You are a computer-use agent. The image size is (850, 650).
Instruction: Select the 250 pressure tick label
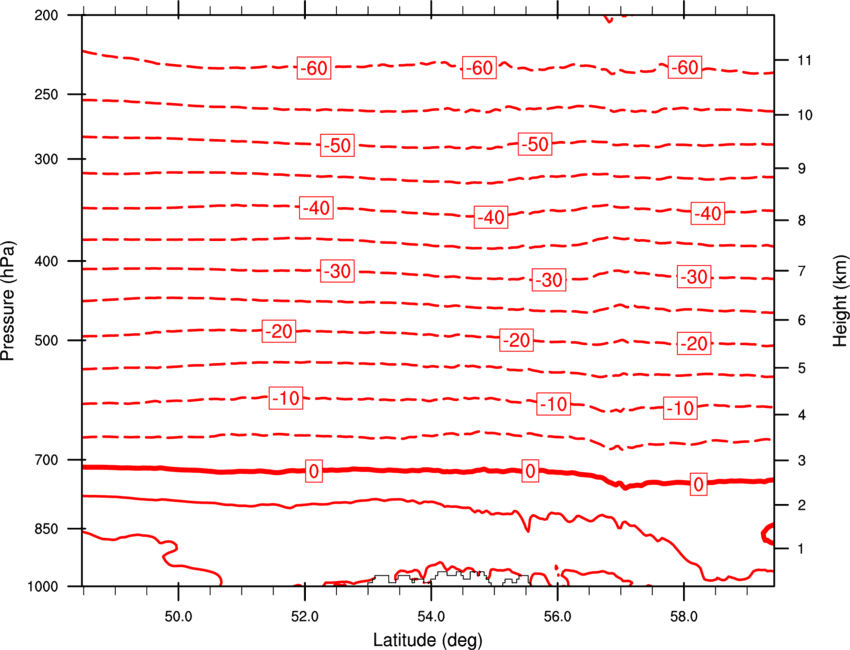click(x=46, y=94)
